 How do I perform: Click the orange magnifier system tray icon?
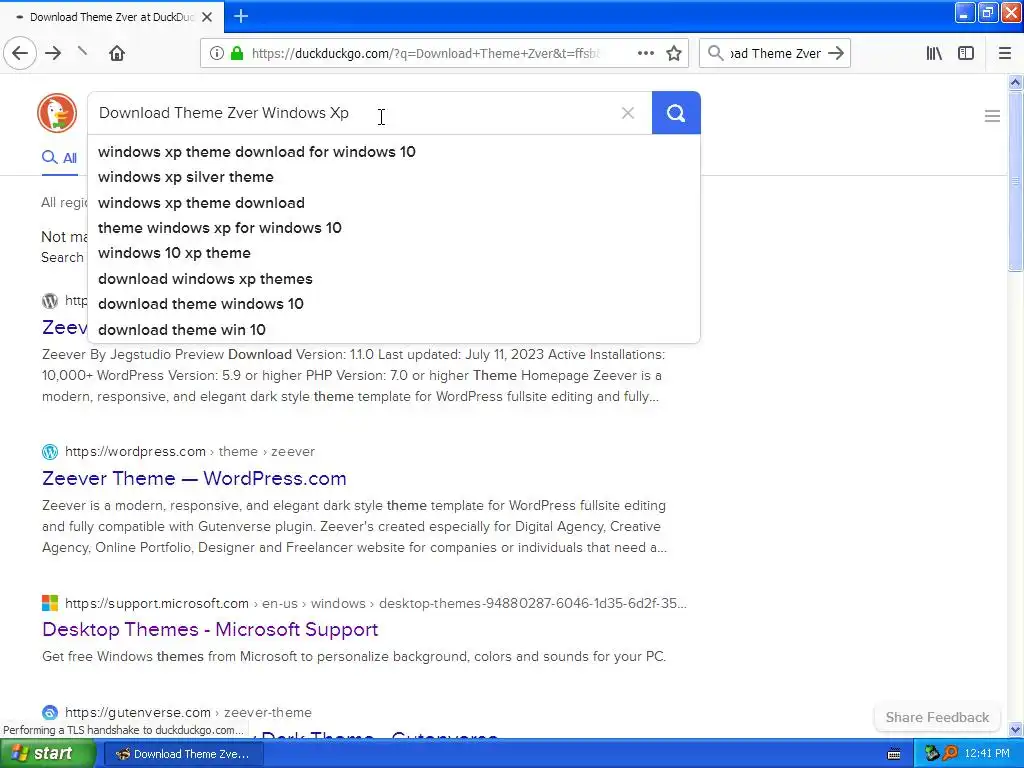(x=951, y=754)
